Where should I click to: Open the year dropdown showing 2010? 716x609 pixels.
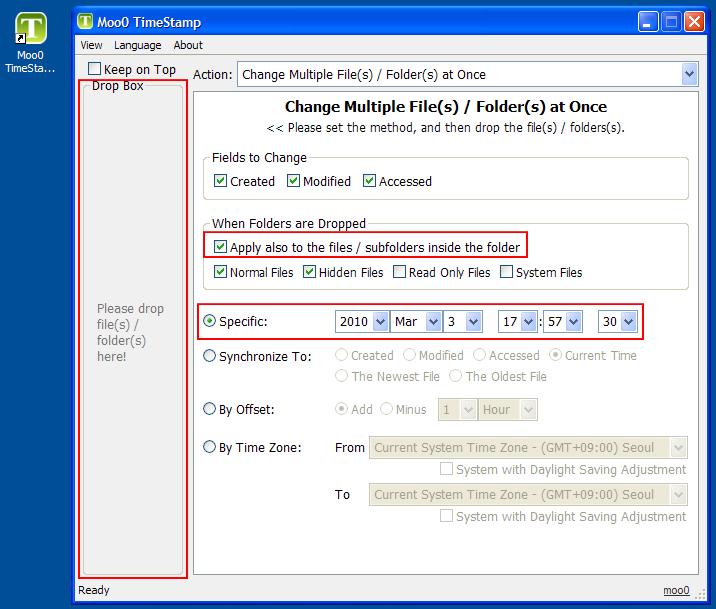(380, 322)
